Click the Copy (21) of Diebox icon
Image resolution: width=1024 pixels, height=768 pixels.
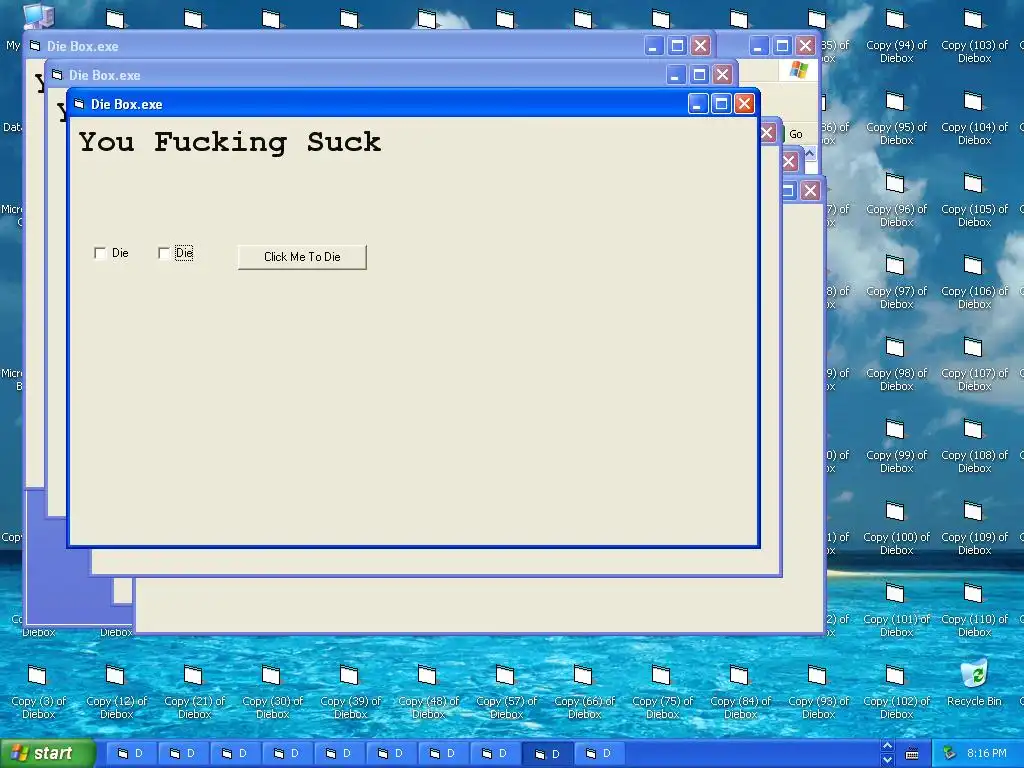click(x=194, y=692)
